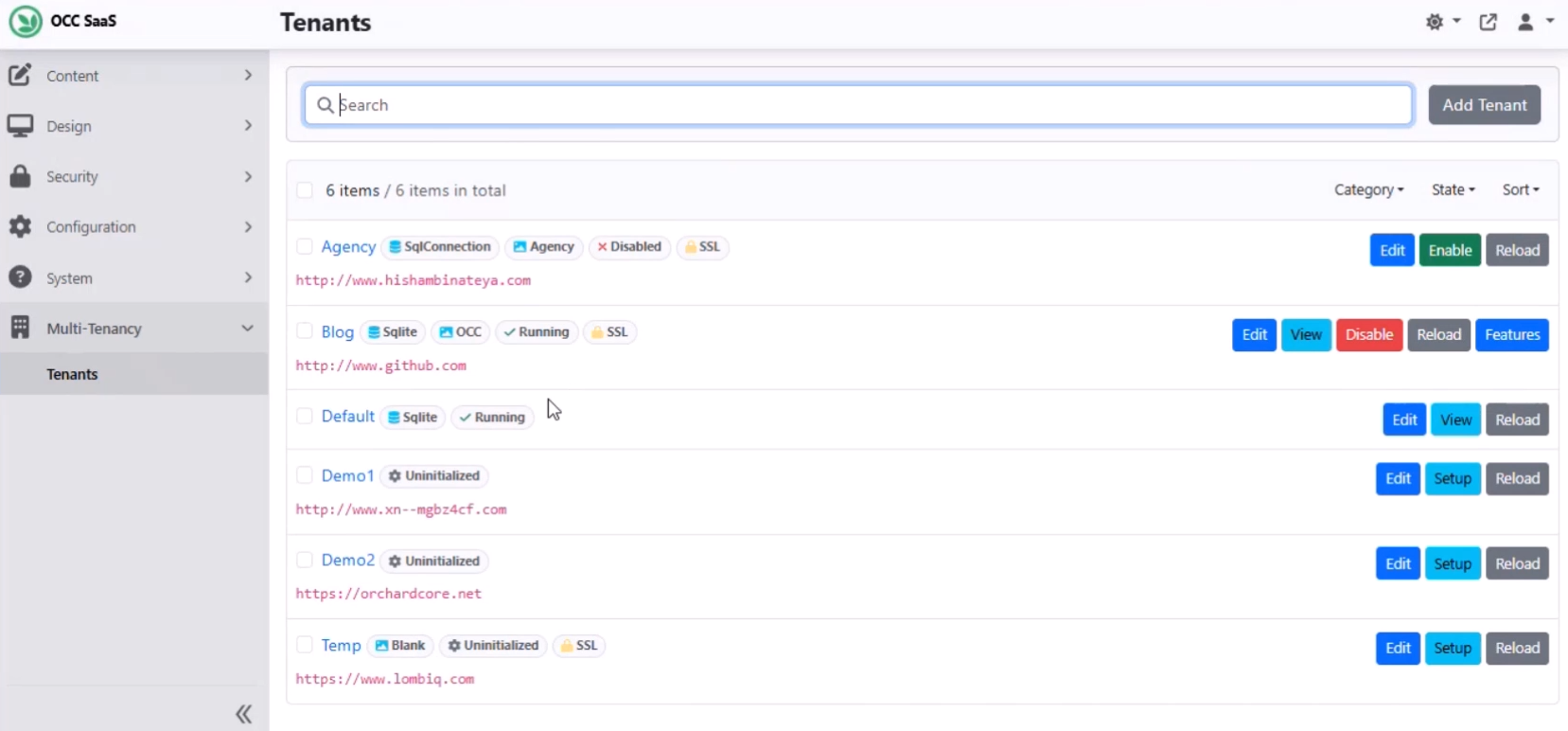The height and width of the screenshot is (731, 1568).
Task: Open the System sidebar menu
Action: click(134, 277)
